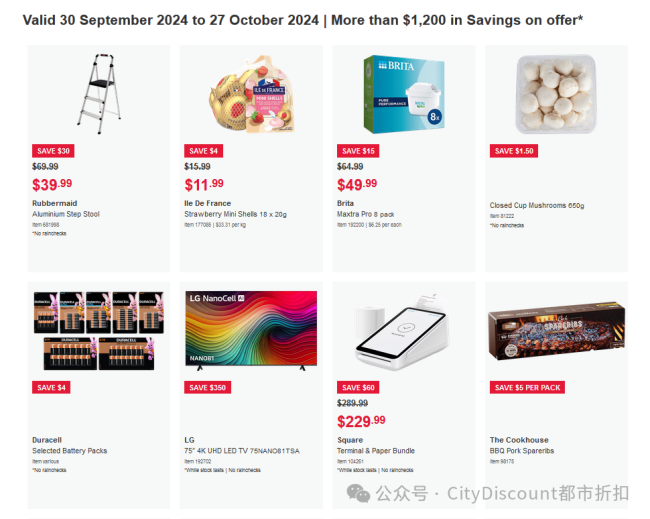Click the WeChat logo icon in watermark
650x519 pixels.
coord(358,493)
